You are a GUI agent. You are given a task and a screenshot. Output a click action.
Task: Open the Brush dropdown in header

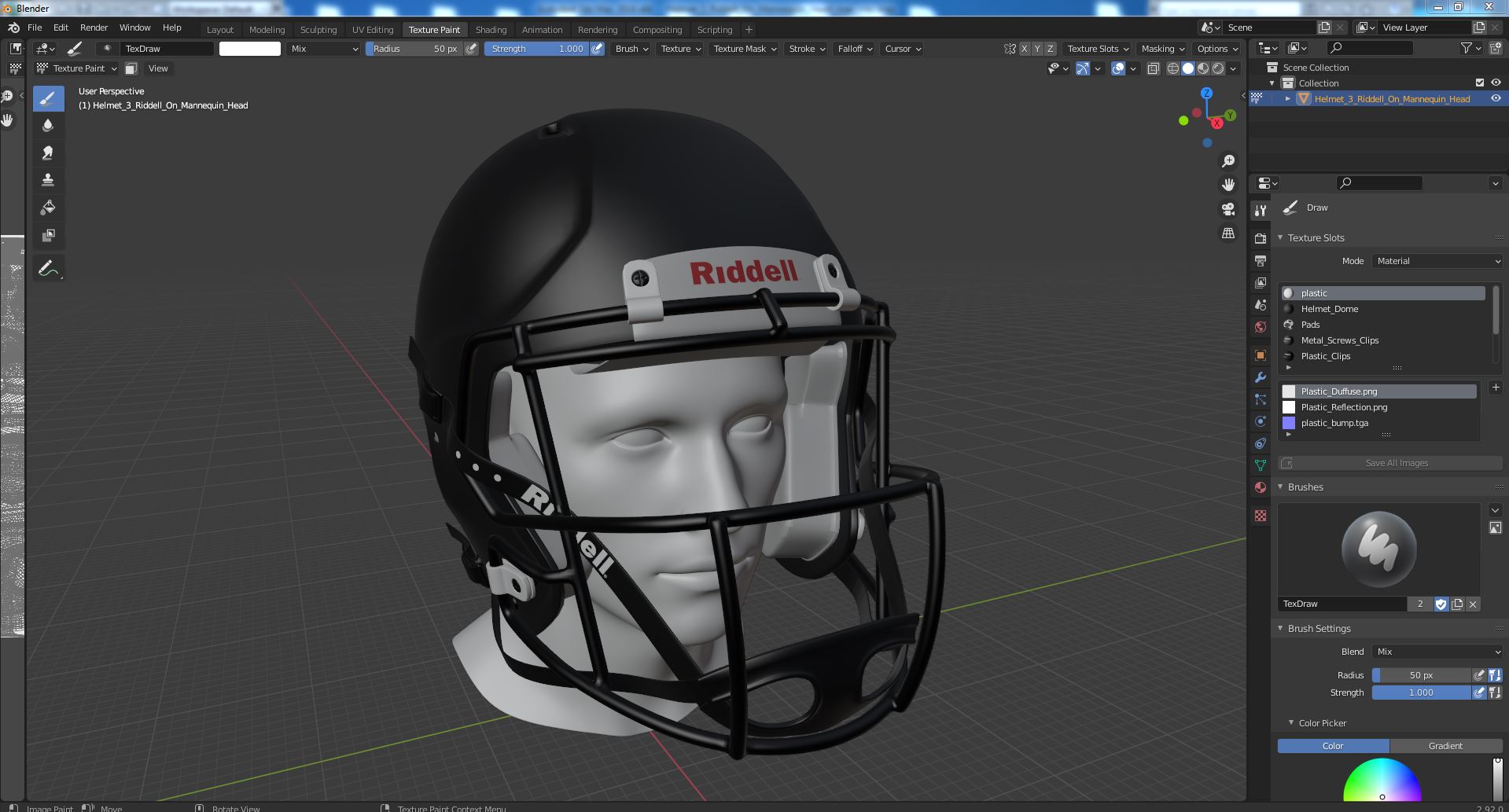(631, 49)
